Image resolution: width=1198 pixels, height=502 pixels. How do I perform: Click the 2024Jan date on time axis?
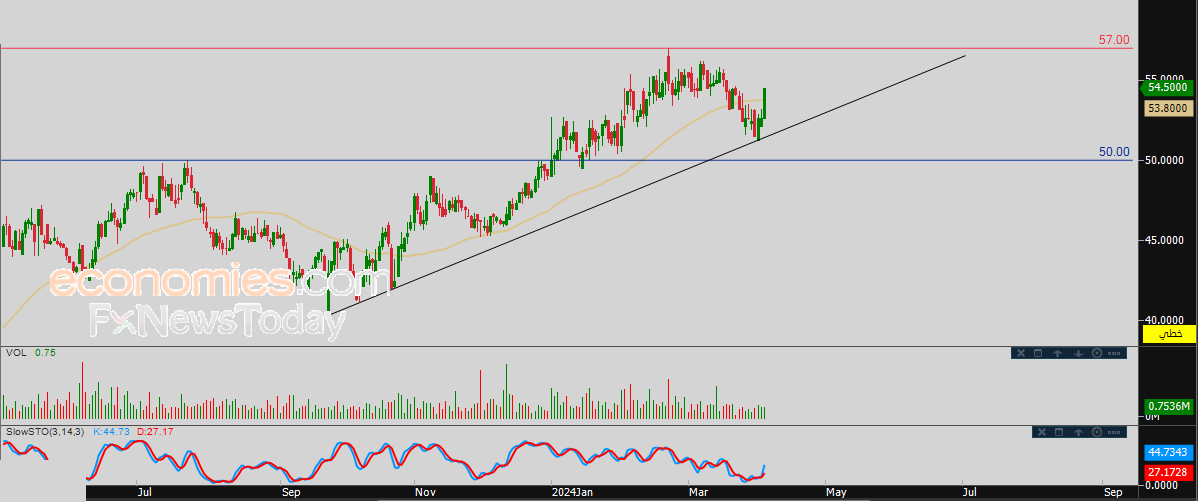pyautogui.click(x=571, y=492)
